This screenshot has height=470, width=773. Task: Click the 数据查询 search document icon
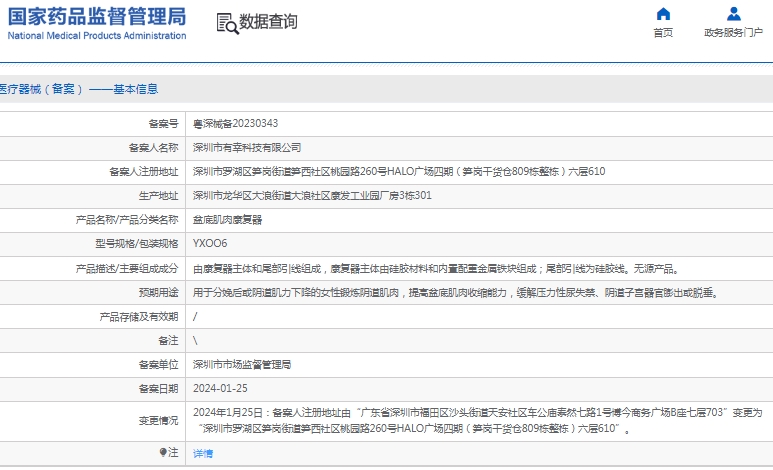point(227,23)
